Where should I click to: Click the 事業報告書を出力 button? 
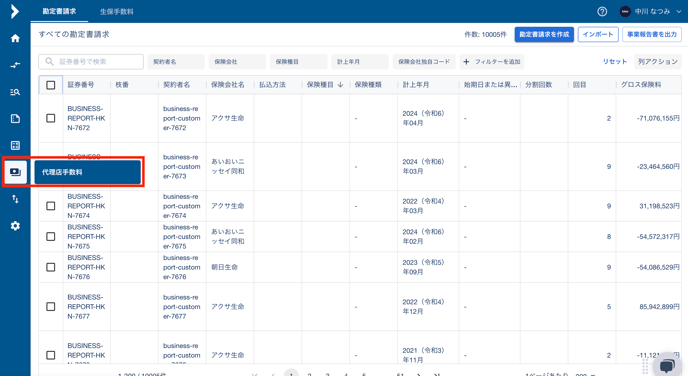coord(652,34)
